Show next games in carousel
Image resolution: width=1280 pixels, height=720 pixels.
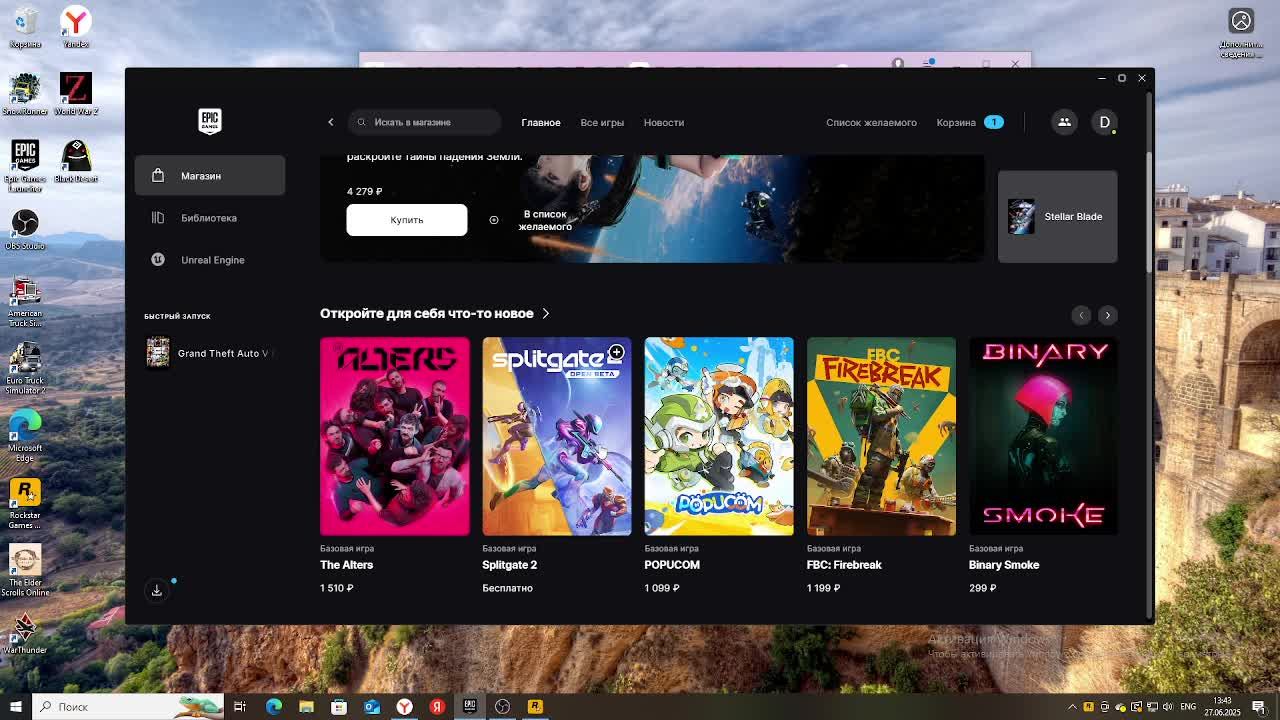pyautogui.click(x=1107, y=315)
